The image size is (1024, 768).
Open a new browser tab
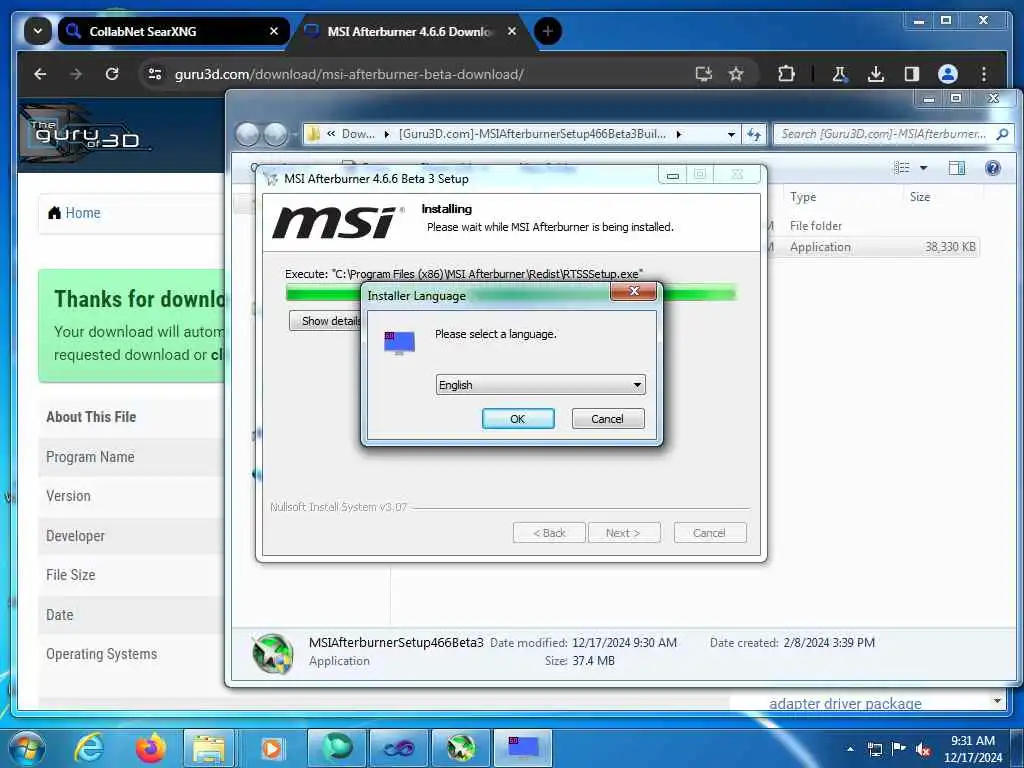(548, 31)
